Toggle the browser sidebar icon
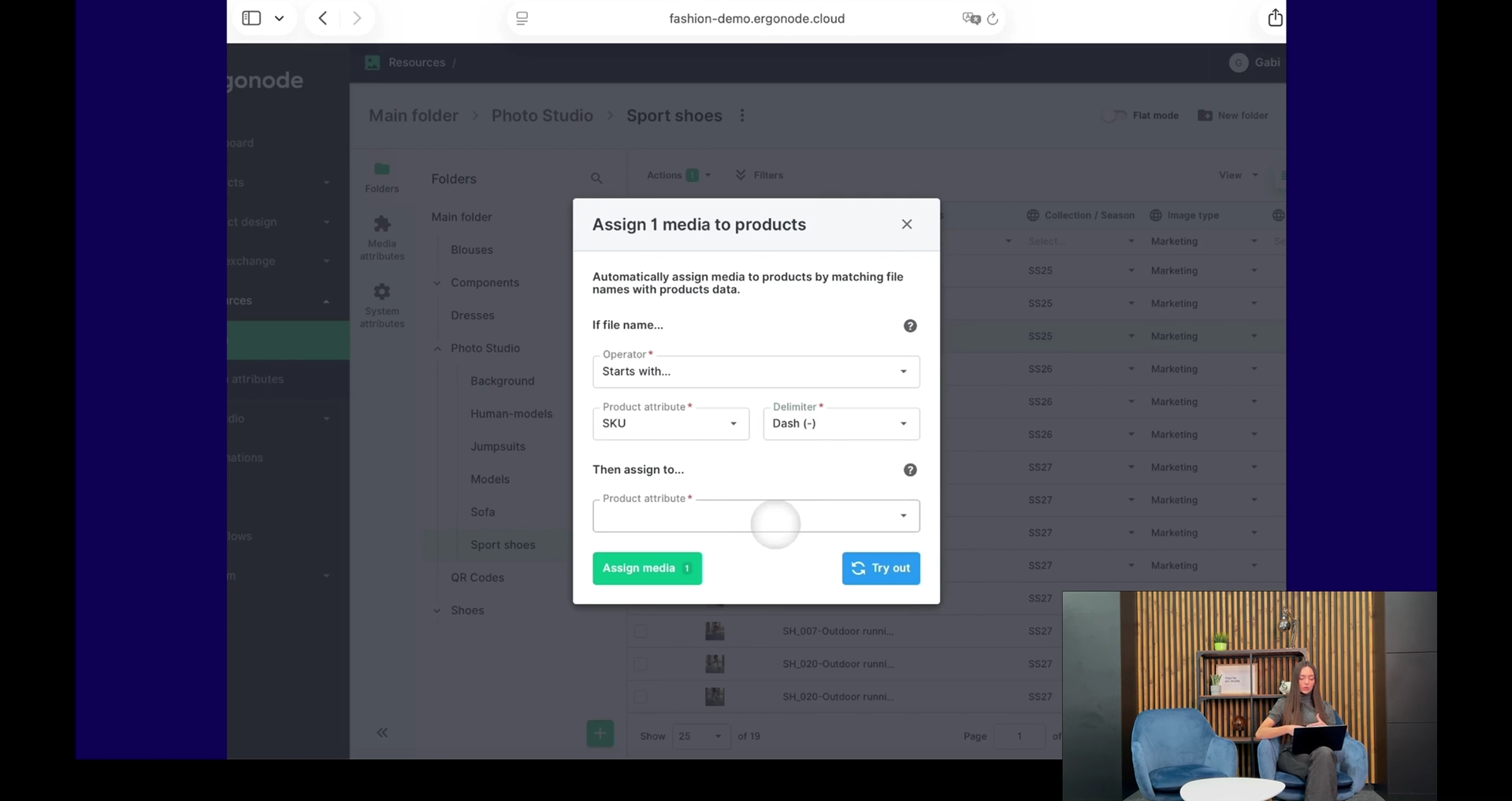 tap(251, 18)
